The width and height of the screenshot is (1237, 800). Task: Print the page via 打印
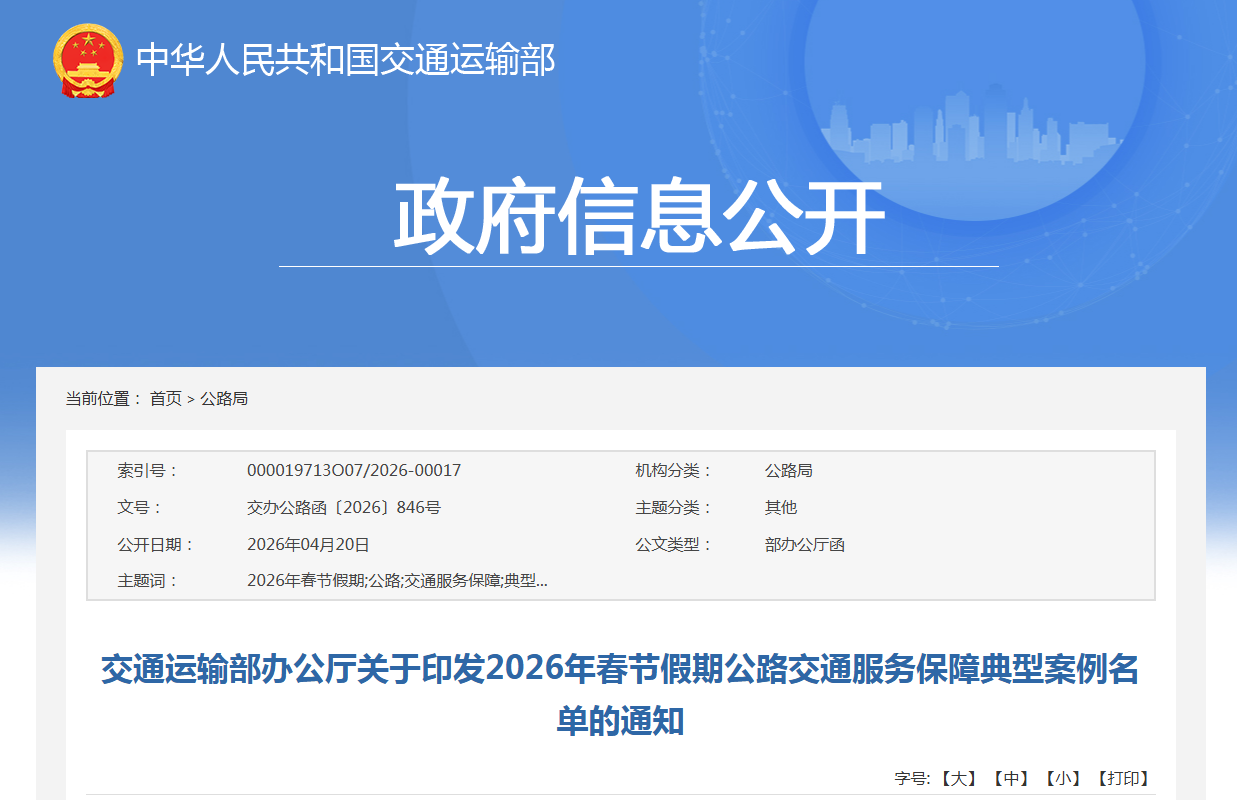click(1123, 778)
